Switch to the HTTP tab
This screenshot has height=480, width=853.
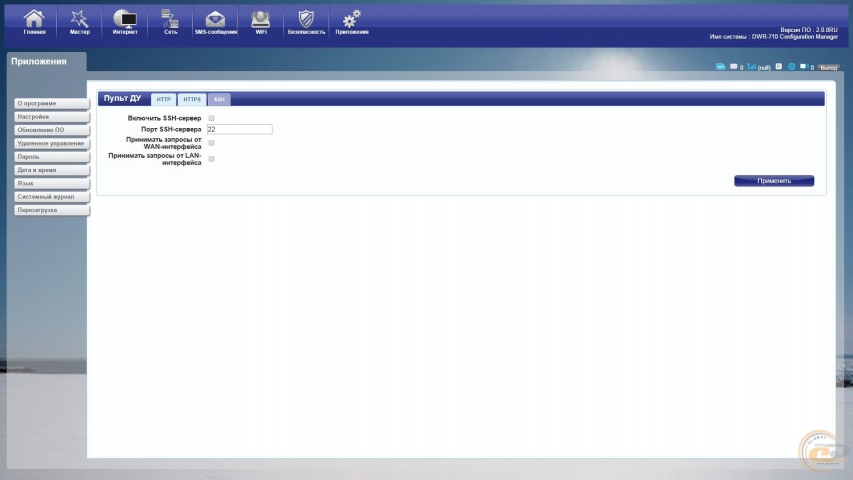(x=163, y=99)
